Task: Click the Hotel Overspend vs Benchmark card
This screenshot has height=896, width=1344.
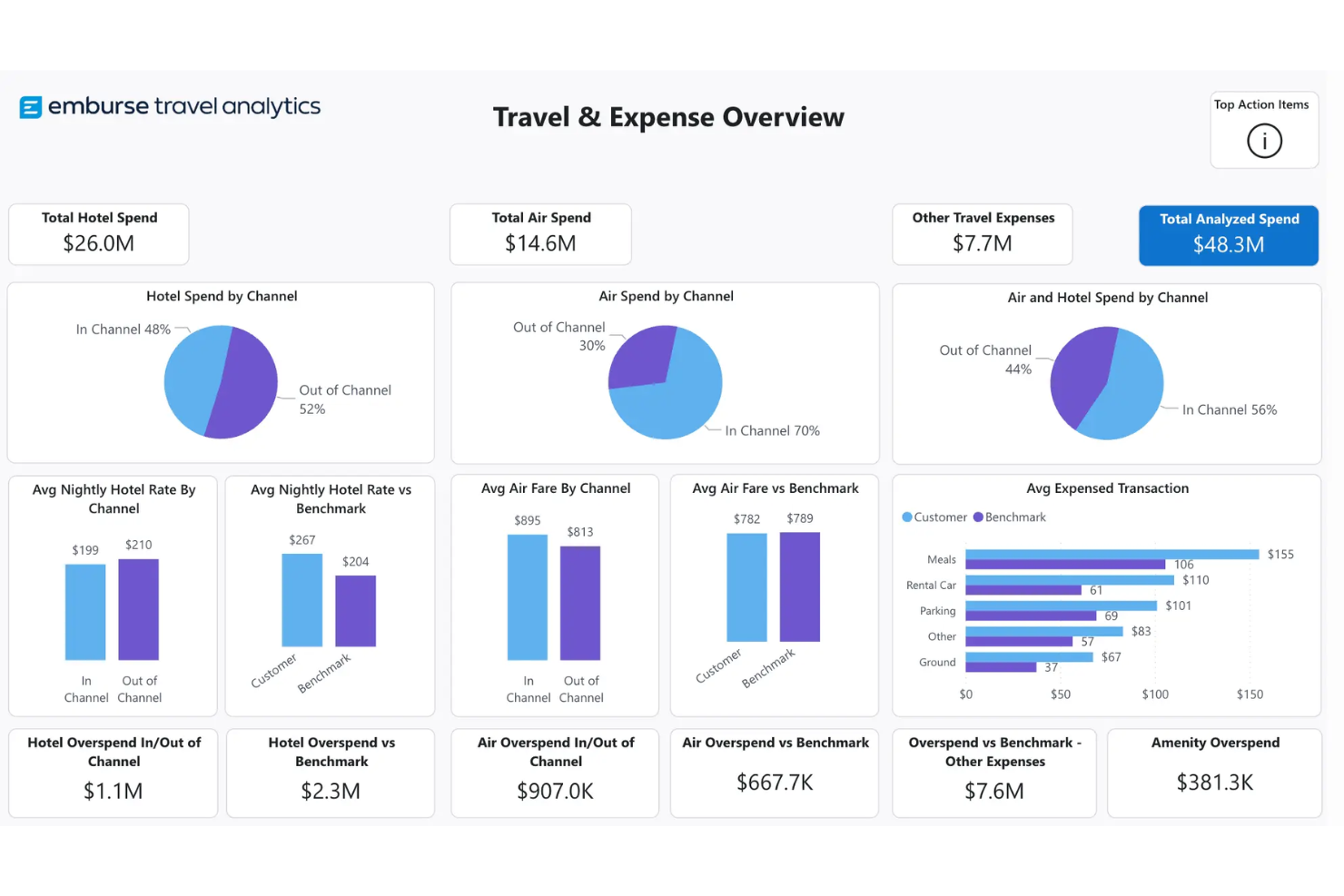Action: [331, 773]
